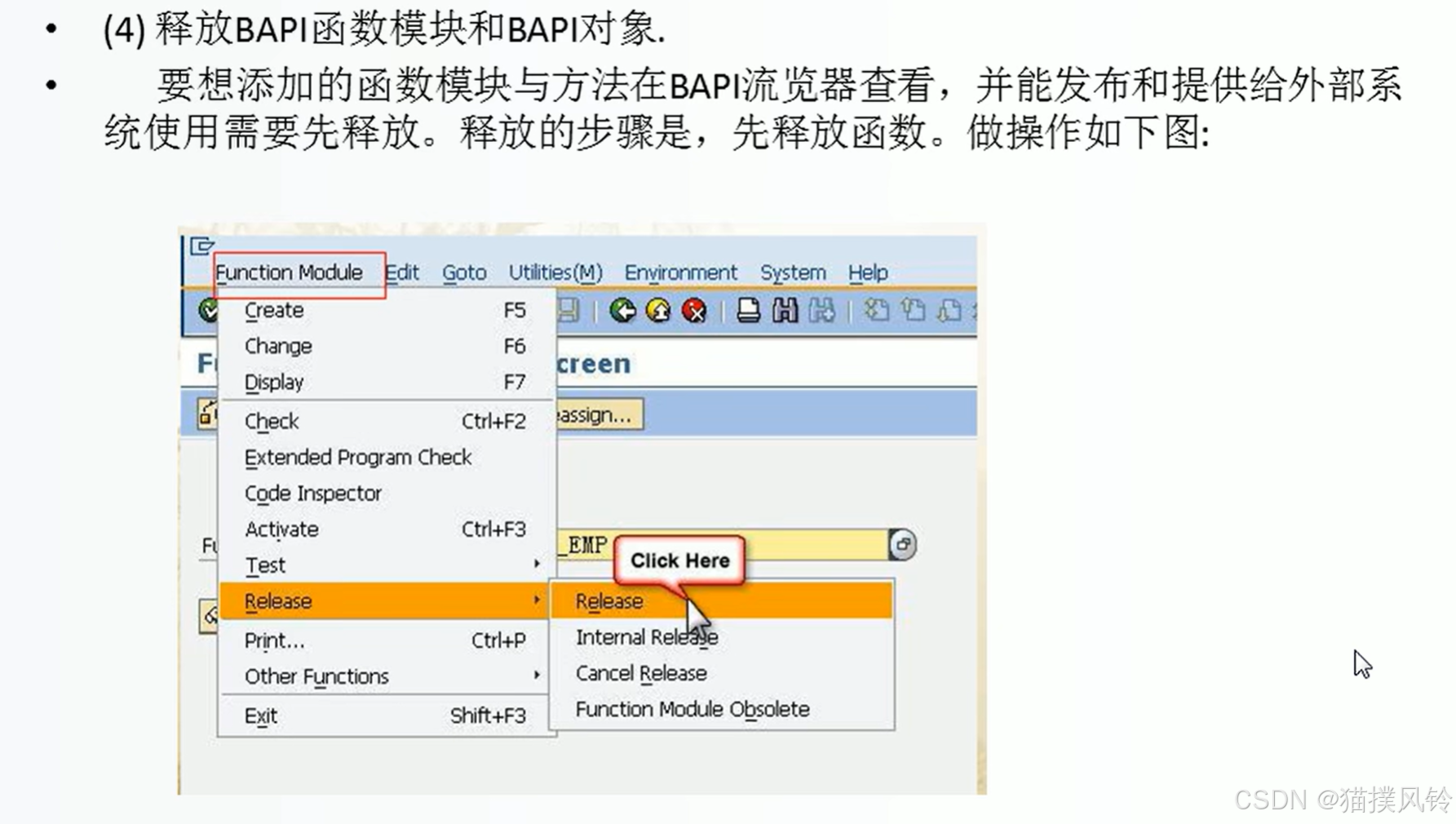Click the yellow Exit arrow icon
Screen dimensions: 1456x824
[659, 312]
